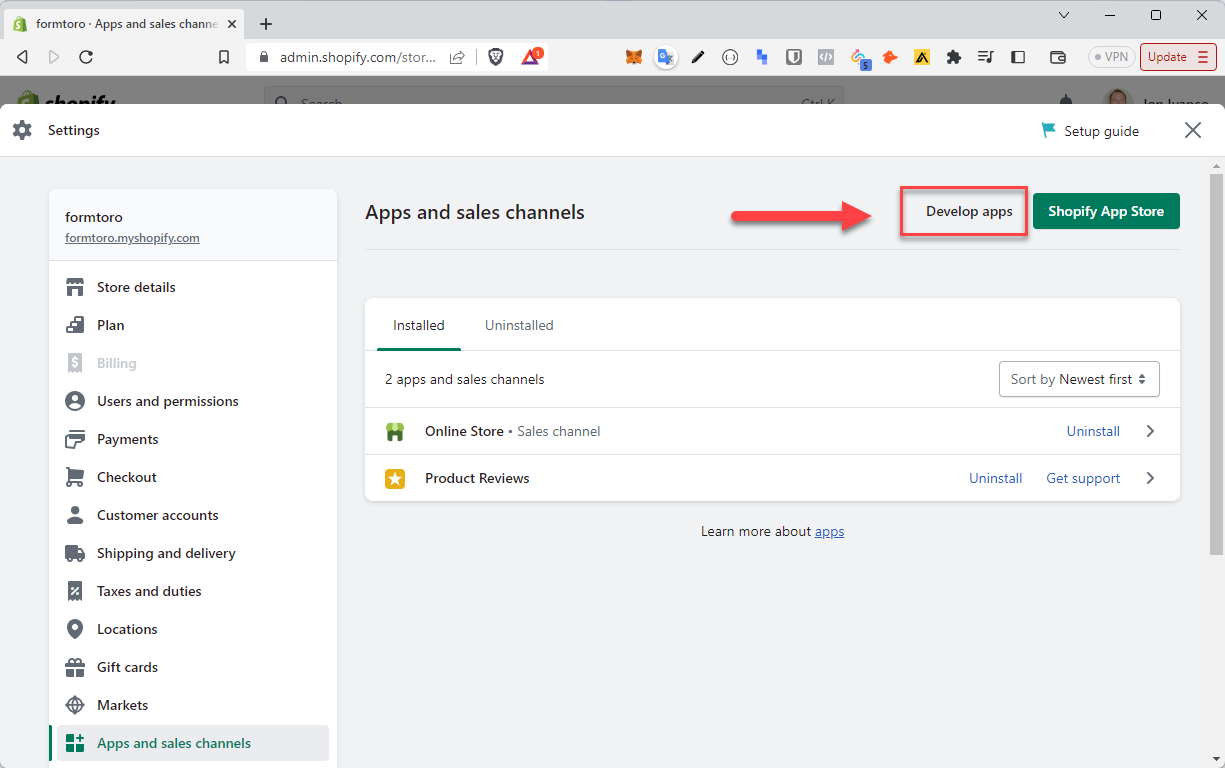This screenshot has width=1225, height=768.
Task: Click the page vertical scrollbar
Action: pos(1216,365)
